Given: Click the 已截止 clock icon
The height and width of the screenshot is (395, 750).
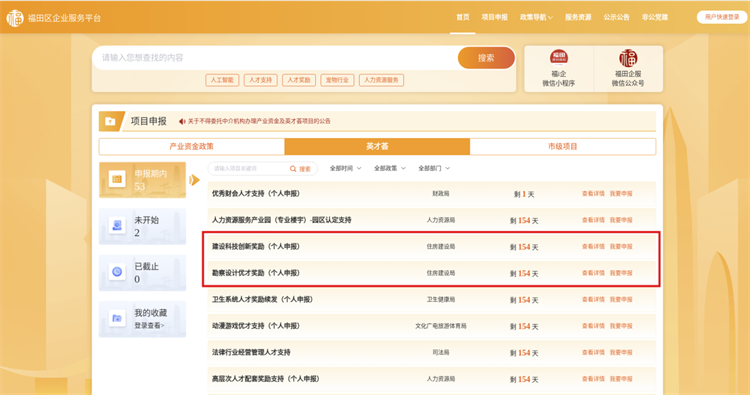Looking at the screenshot, I should coord(117,272).
